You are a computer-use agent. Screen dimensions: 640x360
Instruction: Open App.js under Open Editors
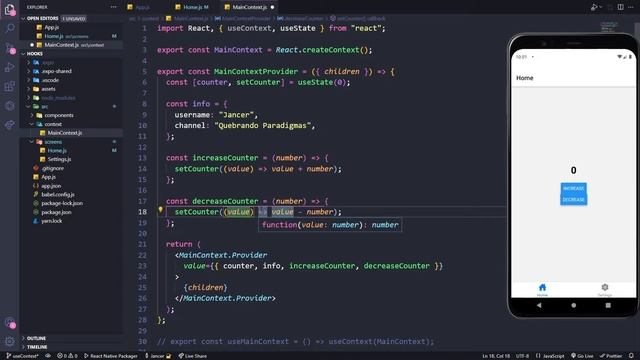[51, 27]
